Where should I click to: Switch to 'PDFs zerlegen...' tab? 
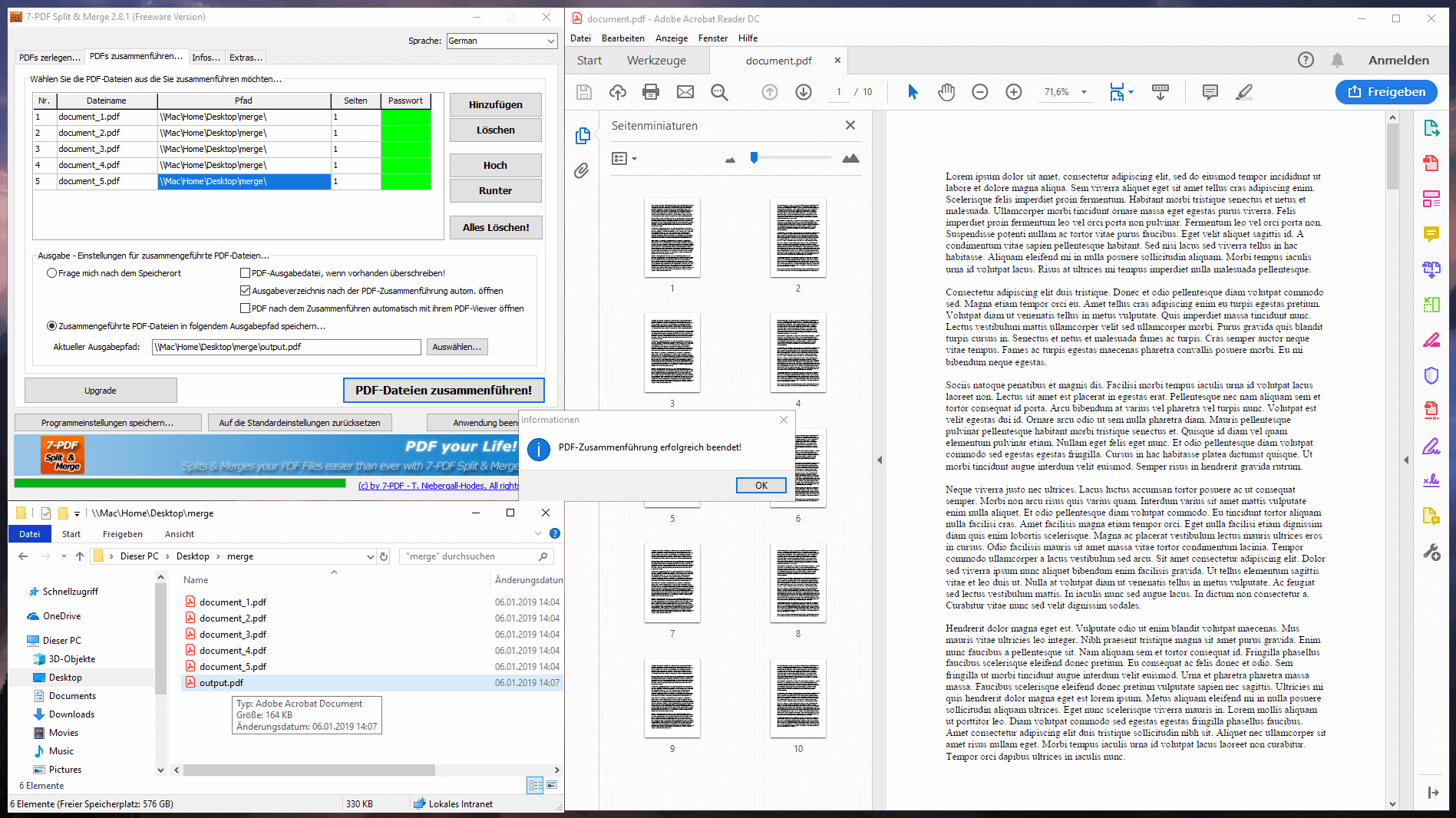click(50, 58)
